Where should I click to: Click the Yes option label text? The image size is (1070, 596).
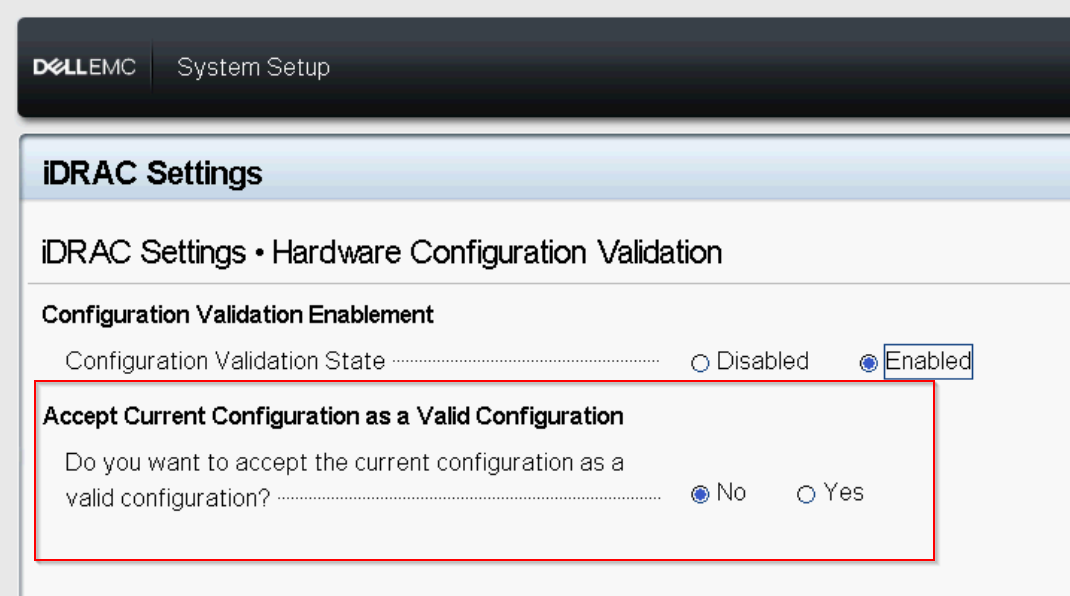point(843,493)
